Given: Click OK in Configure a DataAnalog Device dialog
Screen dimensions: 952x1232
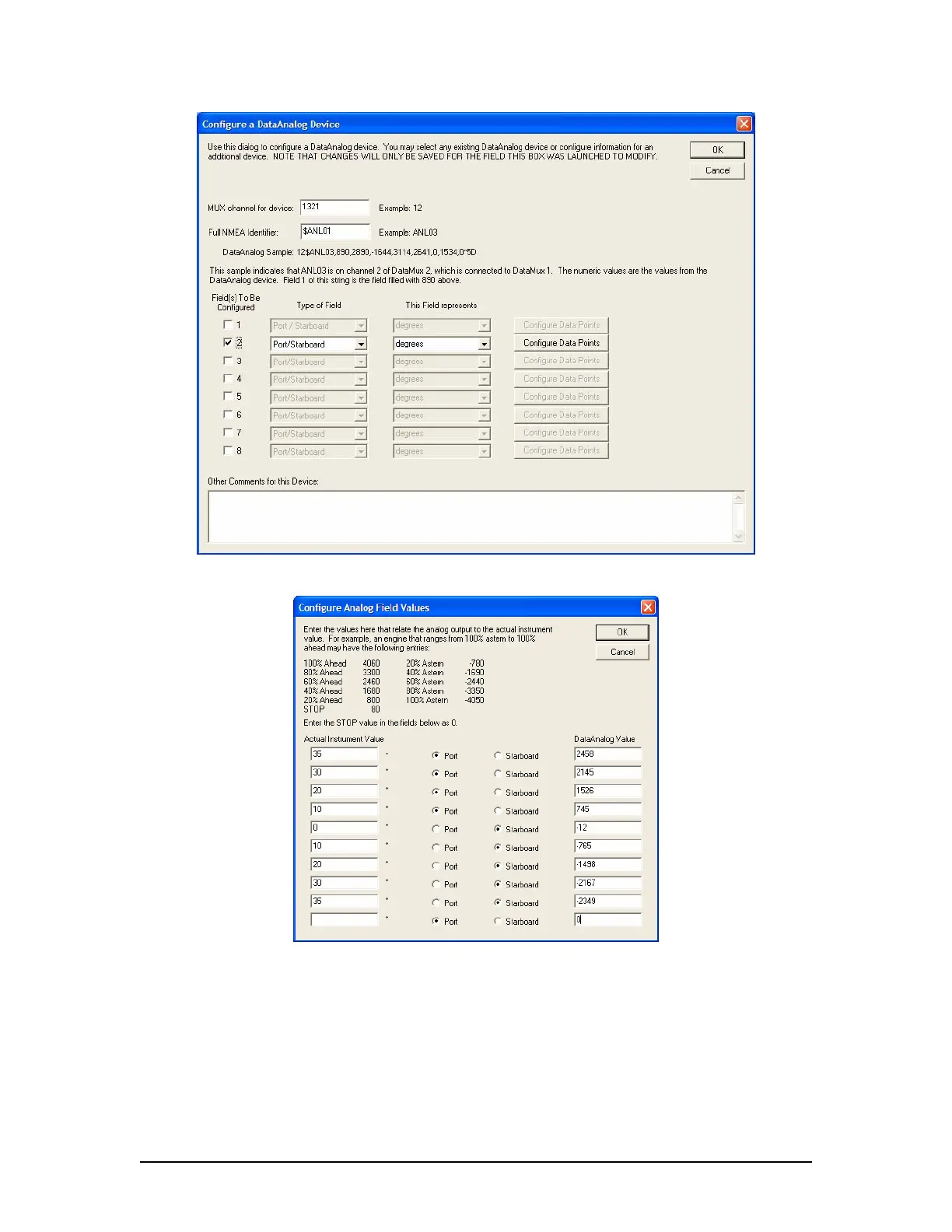Looking at the screenshot, I should tap(717, 150).
